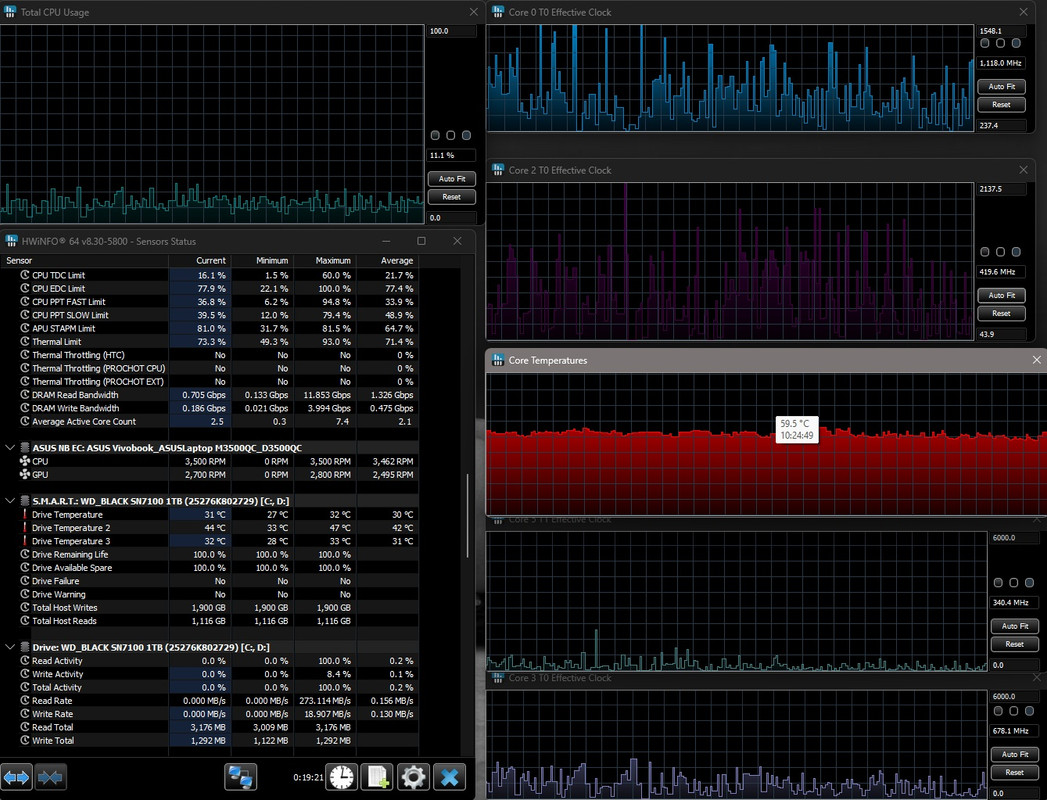Screen dimensions: 1047x800
Task: Click the chip icon of ASUS NB EC group
Action: (25, 447)
